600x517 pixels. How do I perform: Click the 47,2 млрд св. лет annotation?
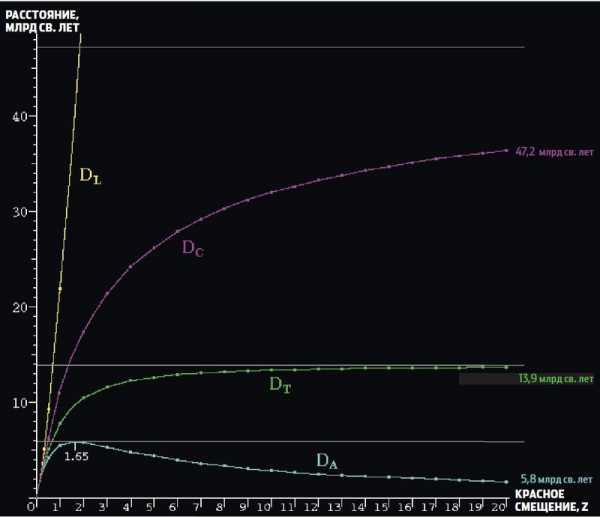click(554, 152)
